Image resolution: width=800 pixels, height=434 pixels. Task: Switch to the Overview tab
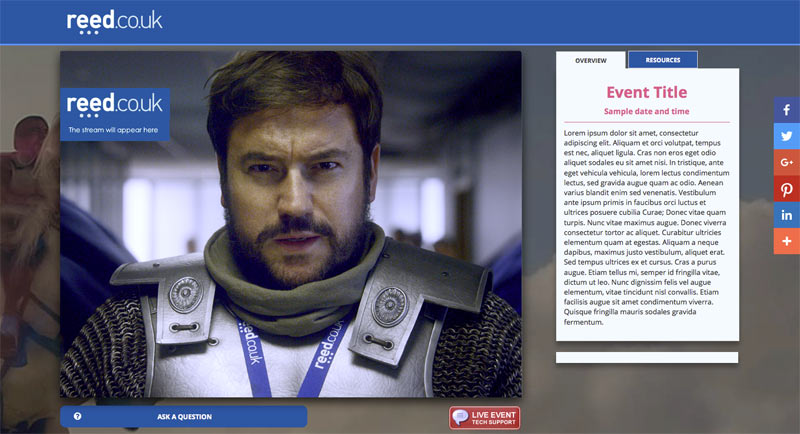point(591,60)
